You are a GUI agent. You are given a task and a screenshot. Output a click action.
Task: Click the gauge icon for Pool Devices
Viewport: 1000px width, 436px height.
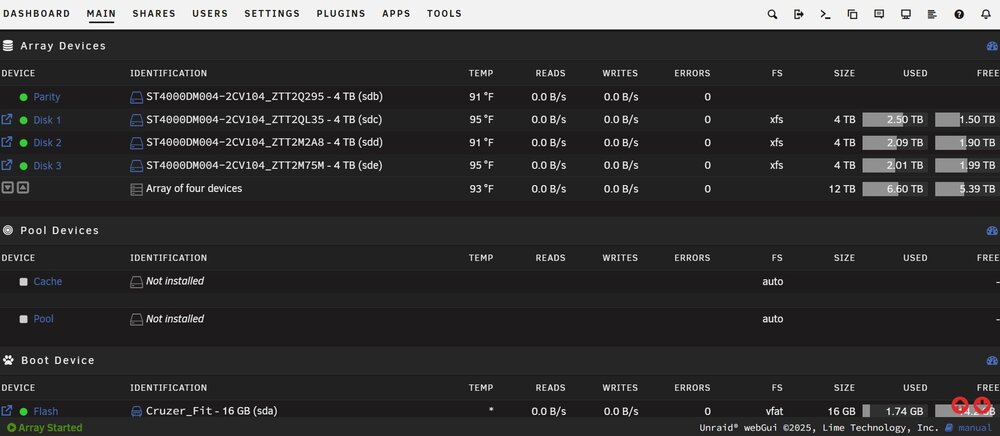992,231
